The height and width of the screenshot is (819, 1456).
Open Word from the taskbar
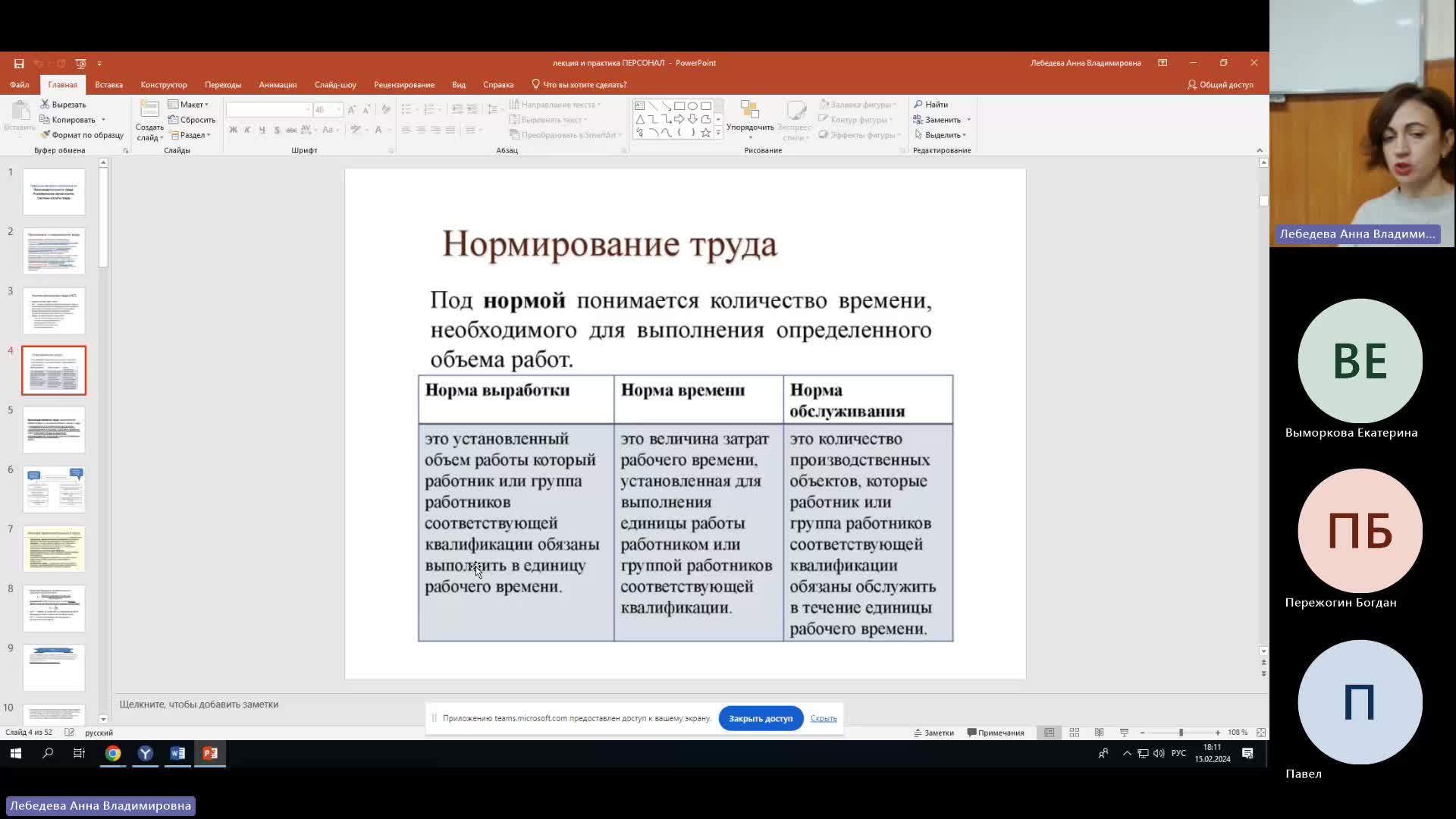(177, 753)
